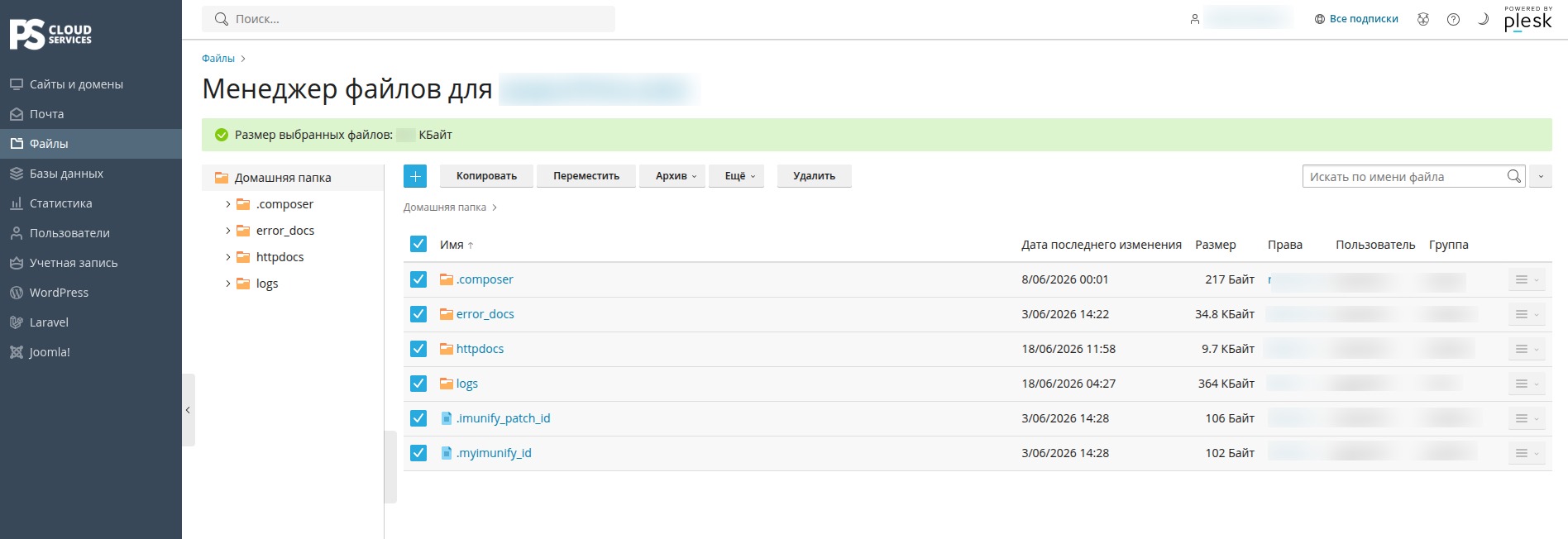Uncheck the error_docs row checkbox
The width and height of the screenshot is (1568, 539).
point(418,314)
